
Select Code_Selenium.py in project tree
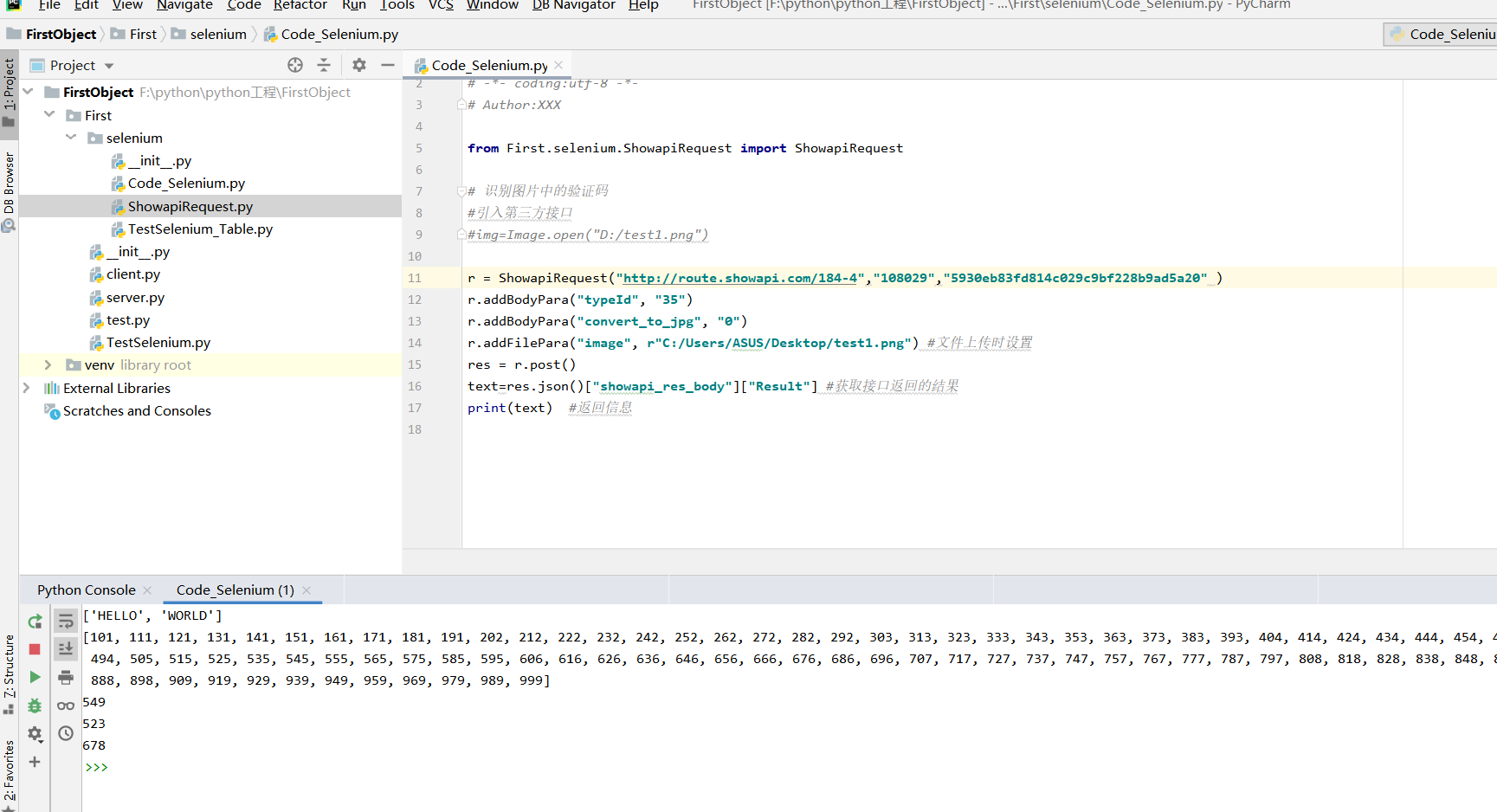[x=186, y=184]
